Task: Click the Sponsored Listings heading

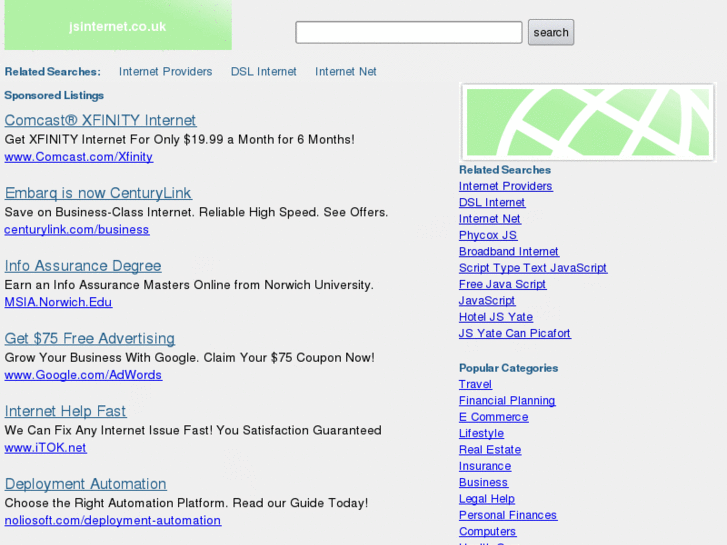Action: pyautogui.click(x=54, y=96)
